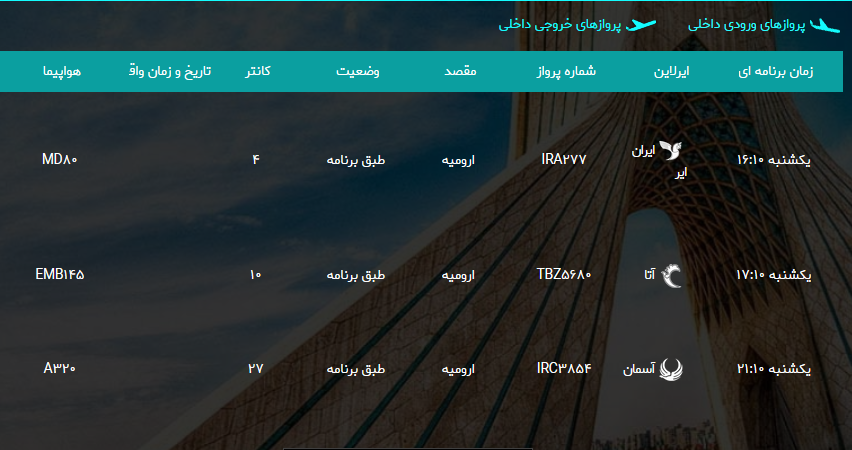Click aircraft type MD80
The width and height of the screenshot is (852, 450).
(60, 159)
